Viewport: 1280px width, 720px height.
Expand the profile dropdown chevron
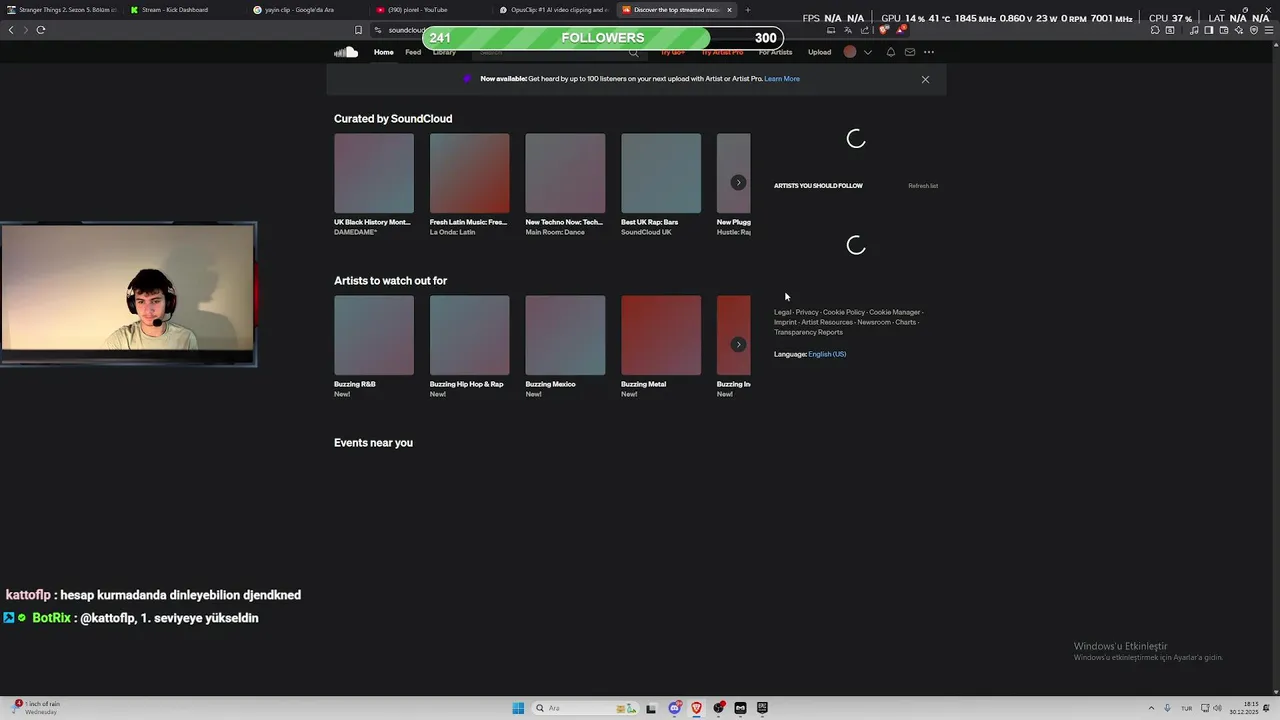(x=868, y=52)
